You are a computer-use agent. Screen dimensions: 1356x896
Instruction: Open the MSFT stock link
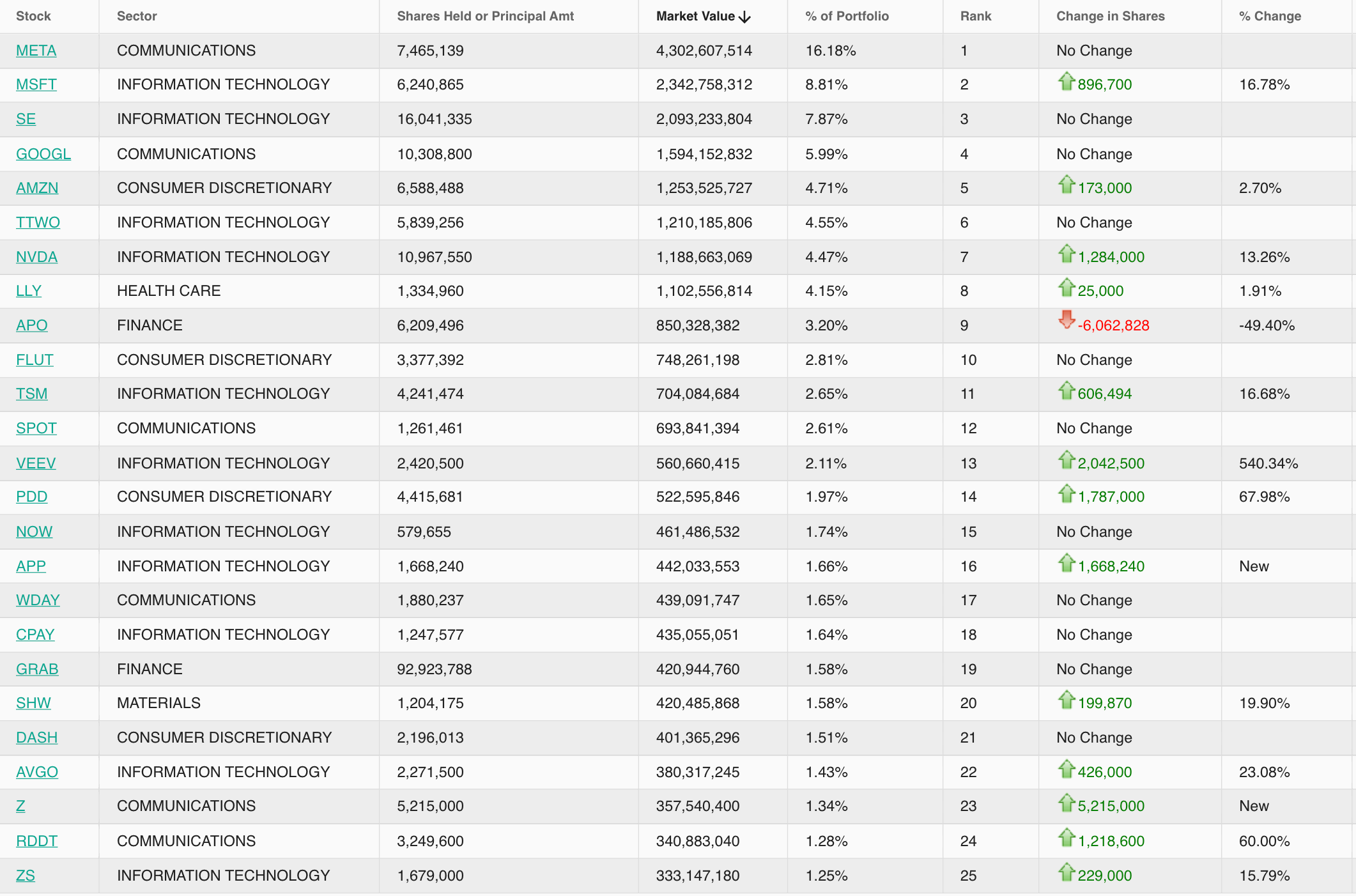36,84
